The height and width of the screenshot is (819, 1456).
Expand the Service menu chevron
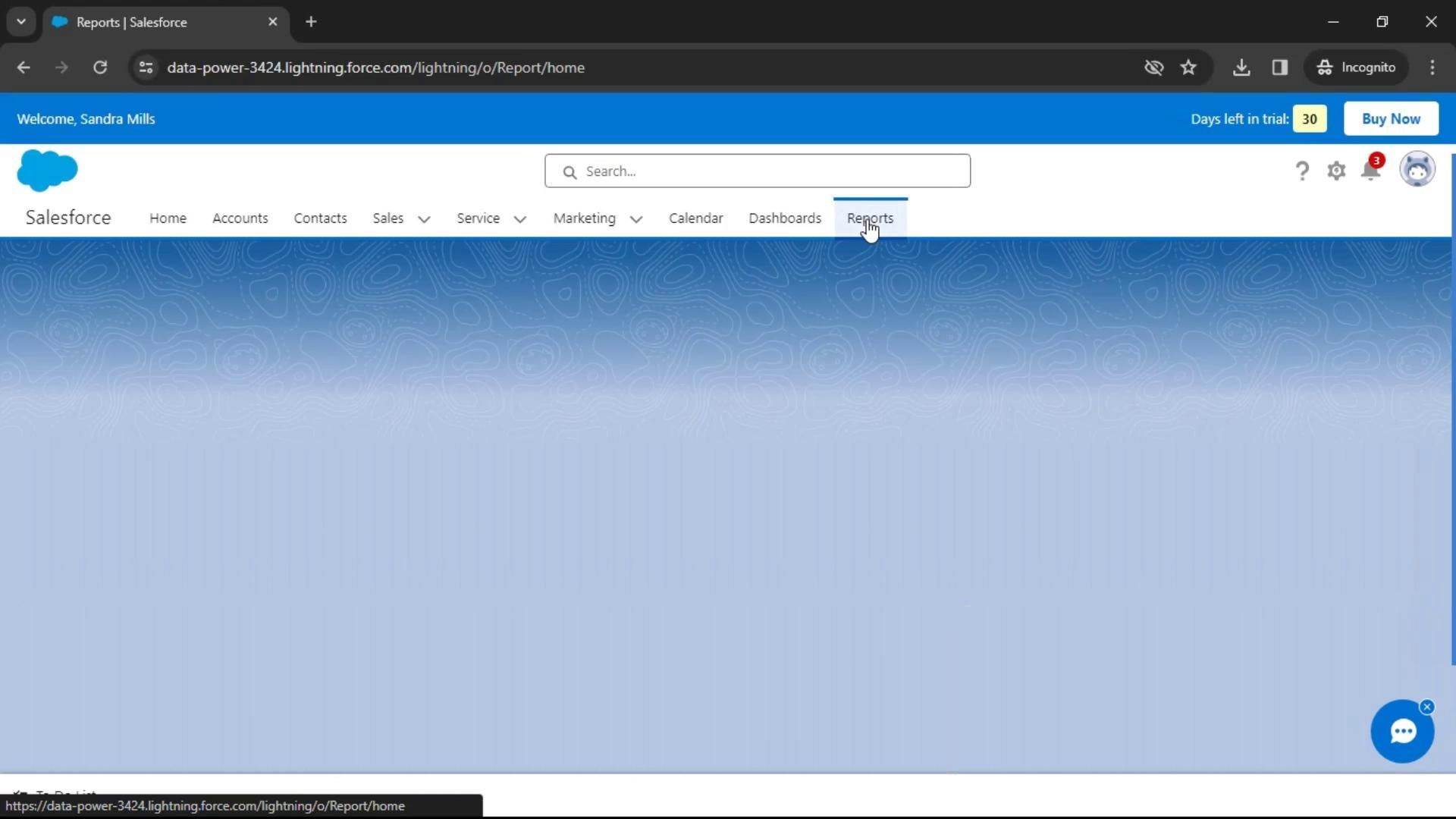[x=520, y=219]
